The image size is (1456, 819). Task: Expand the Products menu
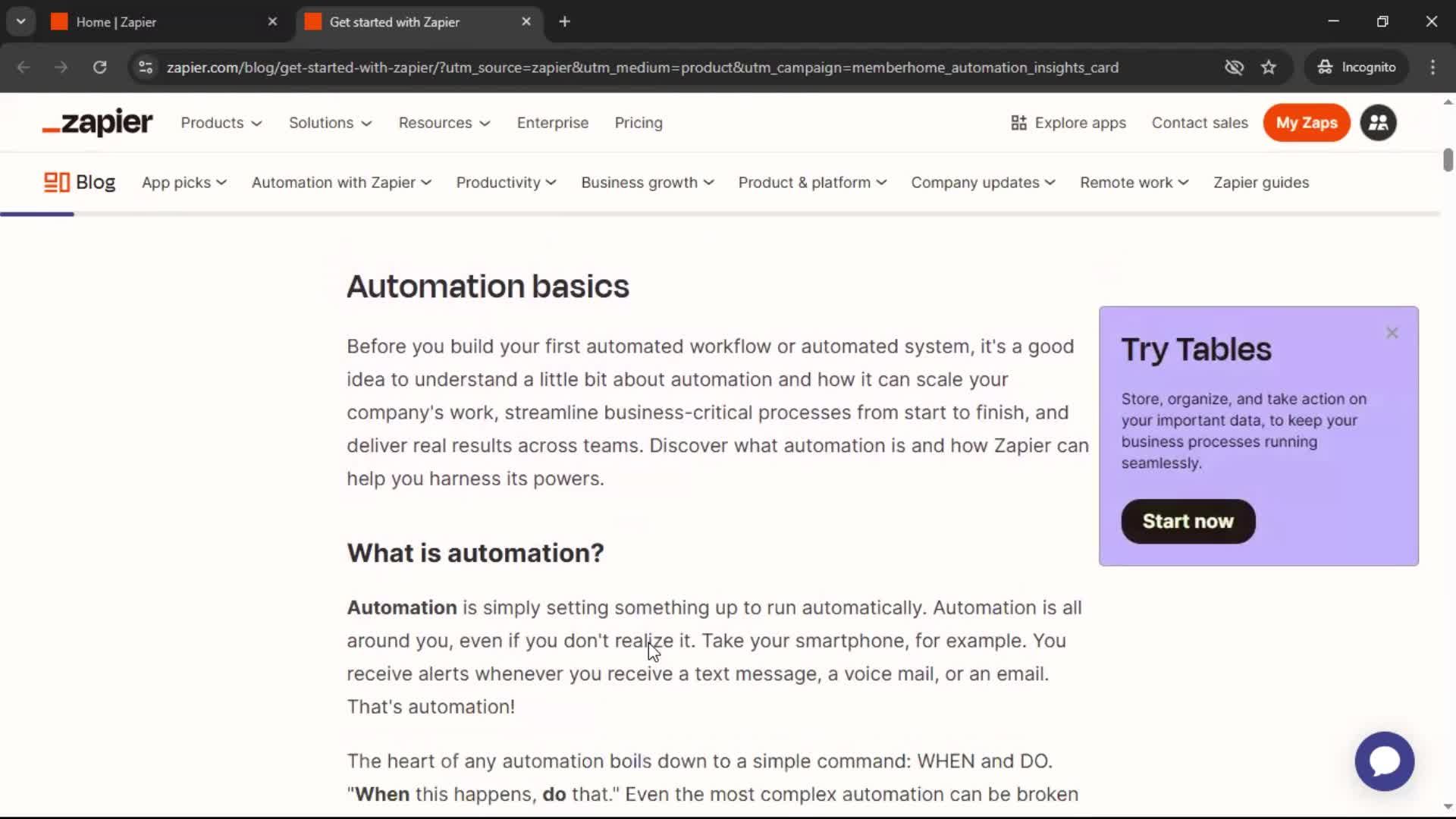coord(221,123)
